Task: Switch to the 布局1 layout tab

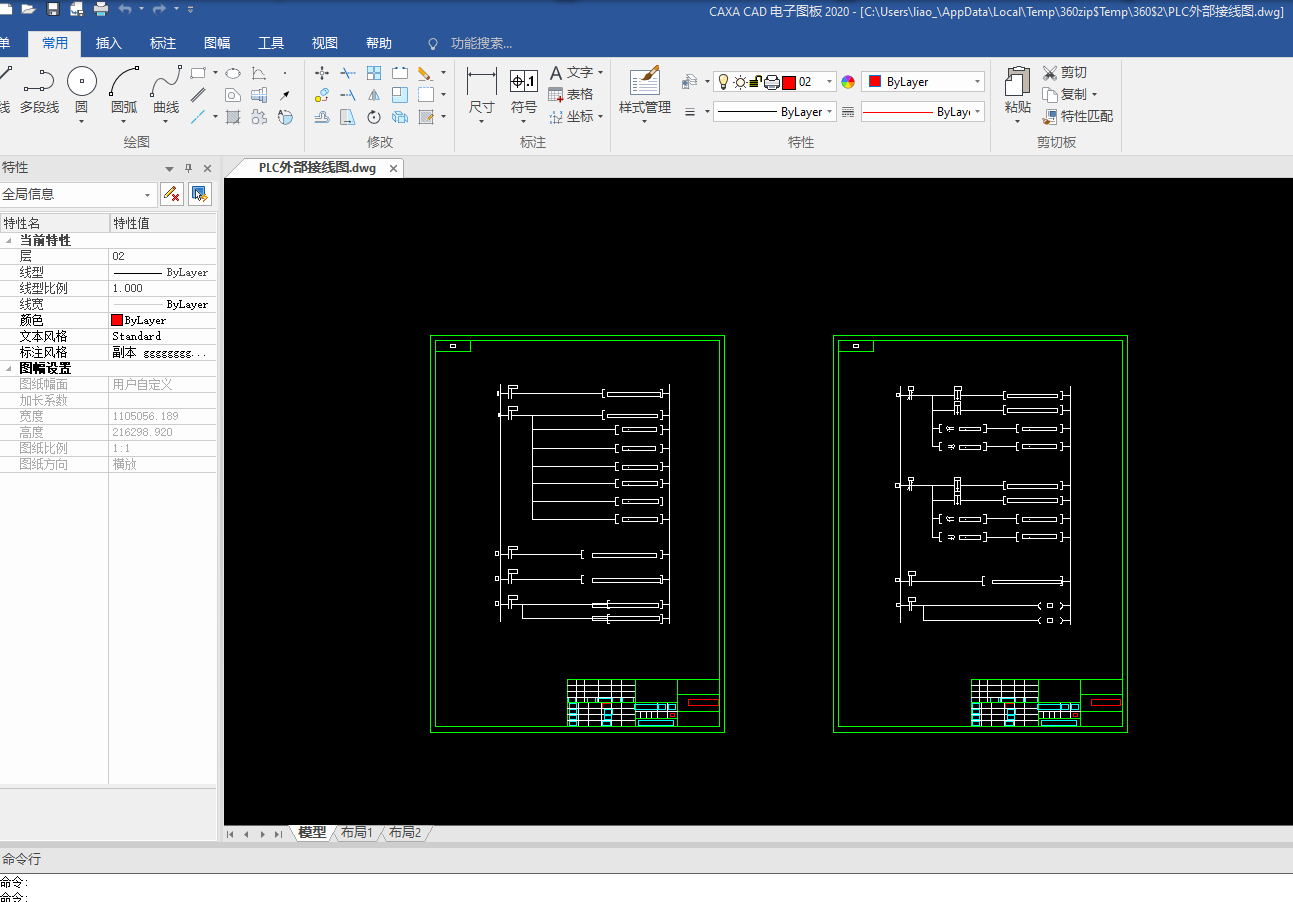Action: [356, 833]
